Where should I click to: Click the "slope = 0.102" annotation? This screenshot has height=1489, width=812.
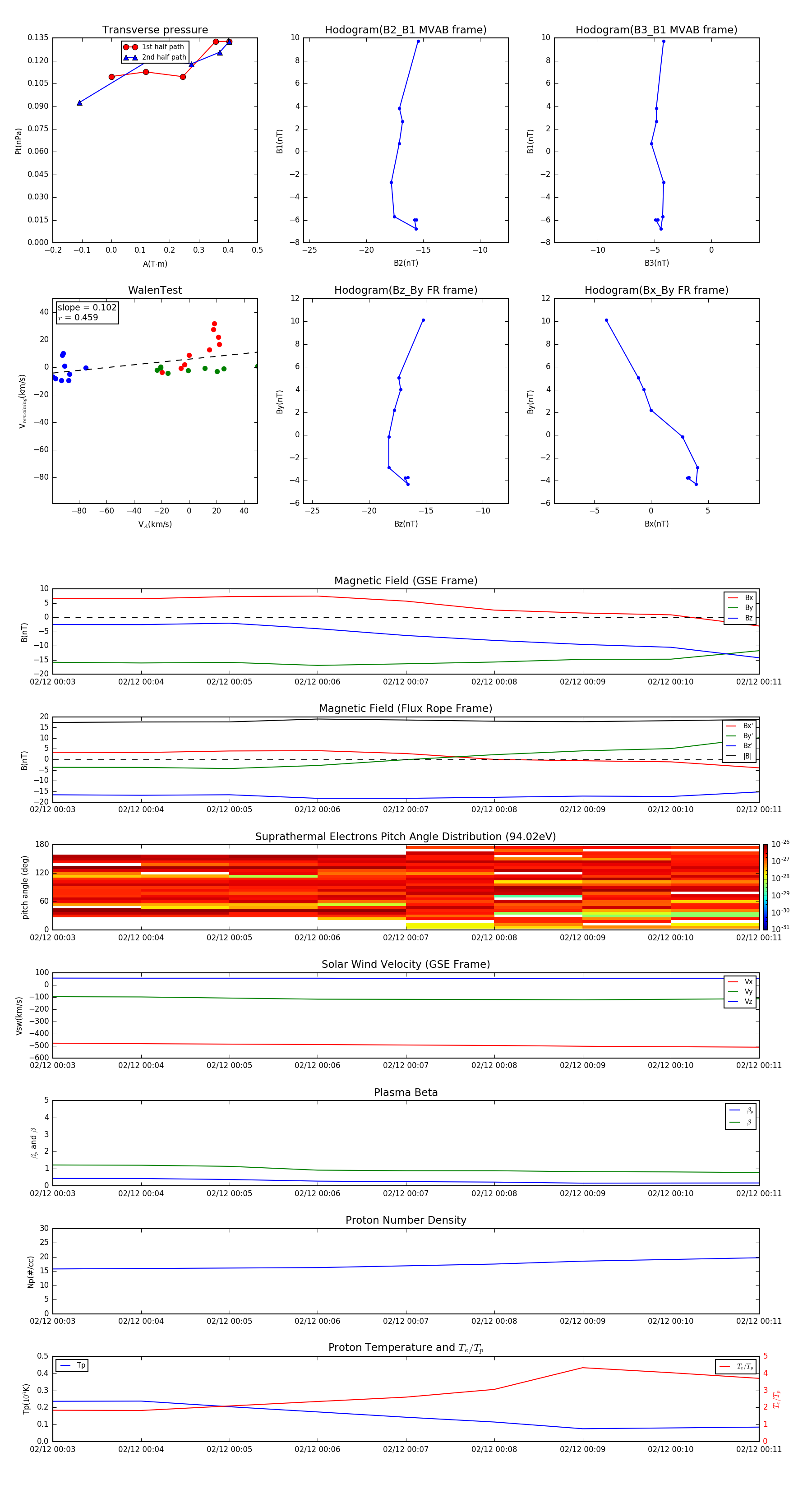tap(87, 308)
